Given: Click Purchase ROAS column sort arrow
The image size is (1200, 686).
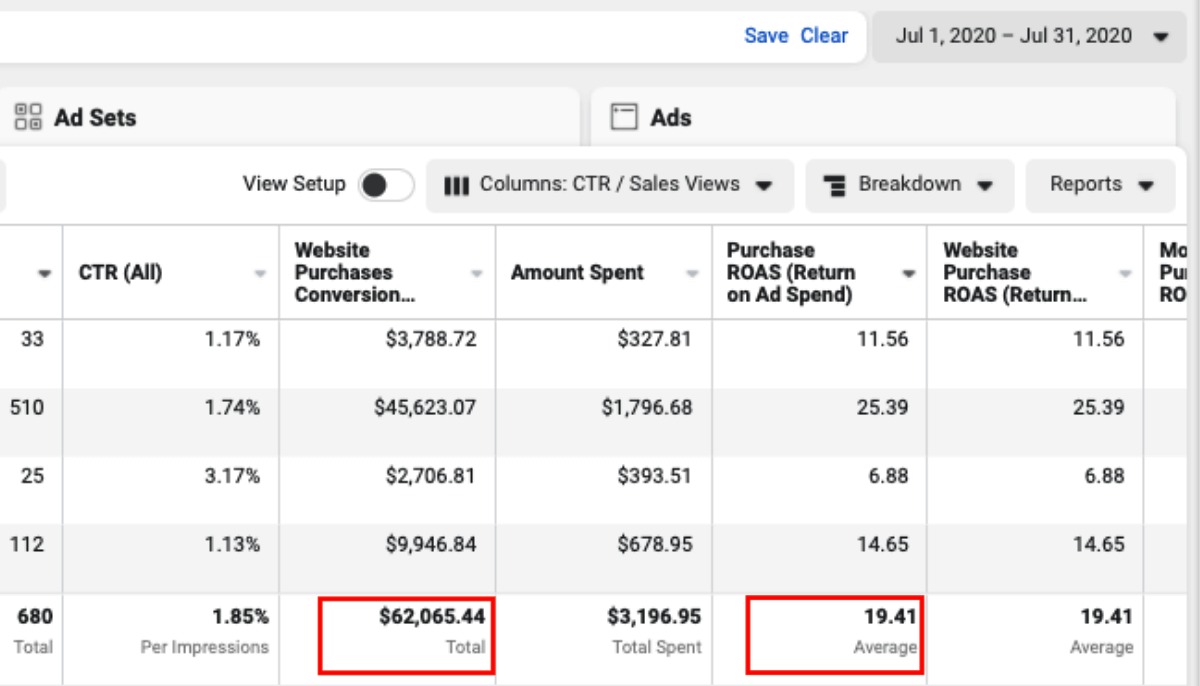Looking at the screenshot, I should [x=909, y=273].
